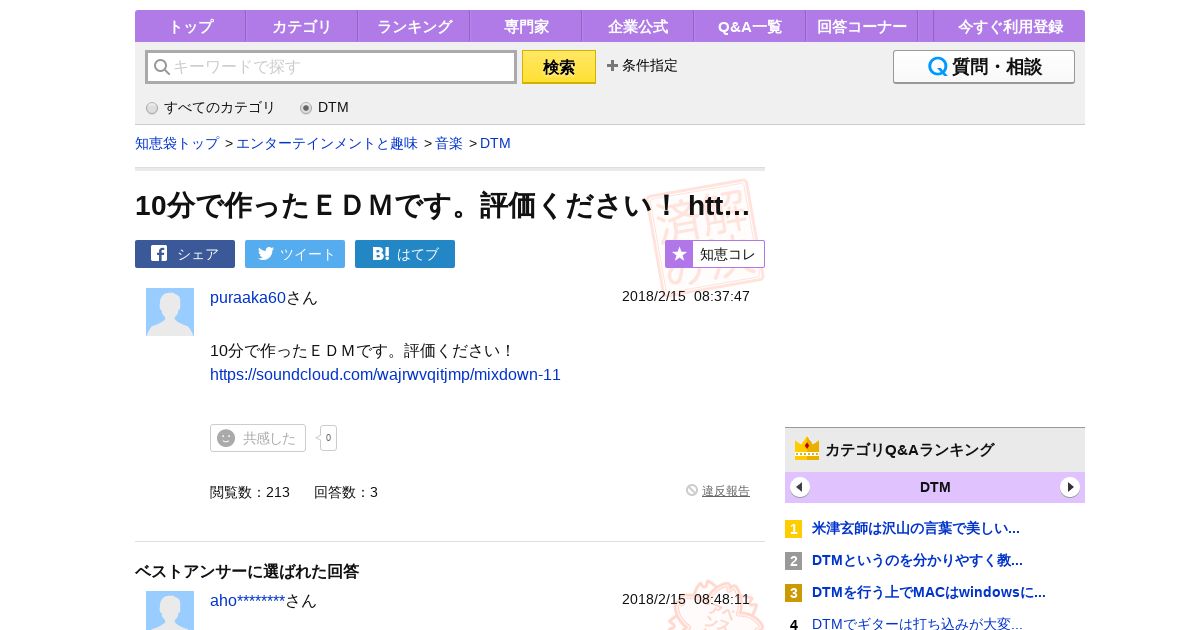Screen dimensions: 1200x630
Task: Open puraaka60's profile avatar
Action: tap(170, 312)
